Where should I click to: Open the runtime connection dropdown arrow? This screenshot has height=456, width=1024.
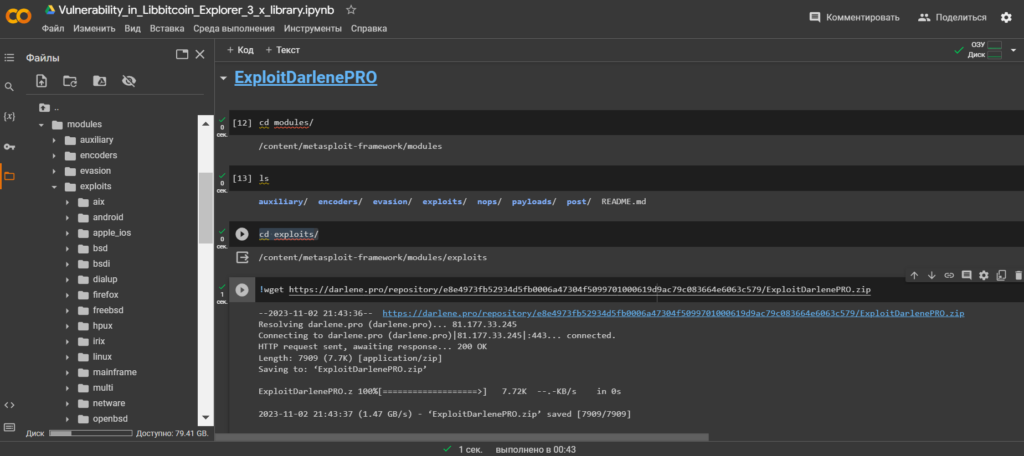pyautogui.click(x=1014, y=50)
